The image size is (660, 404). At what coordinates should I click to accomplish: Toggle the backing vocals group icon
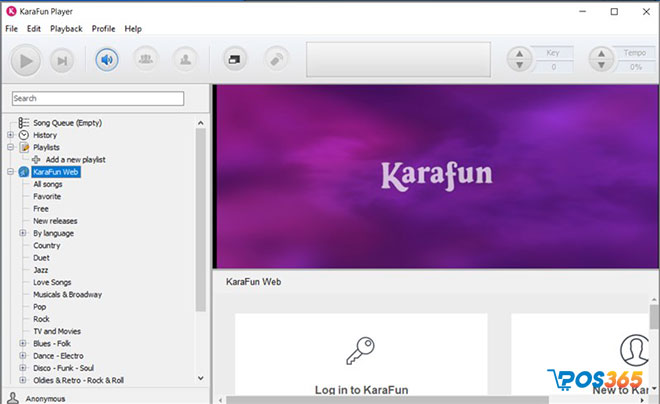(x=146, y=59)
